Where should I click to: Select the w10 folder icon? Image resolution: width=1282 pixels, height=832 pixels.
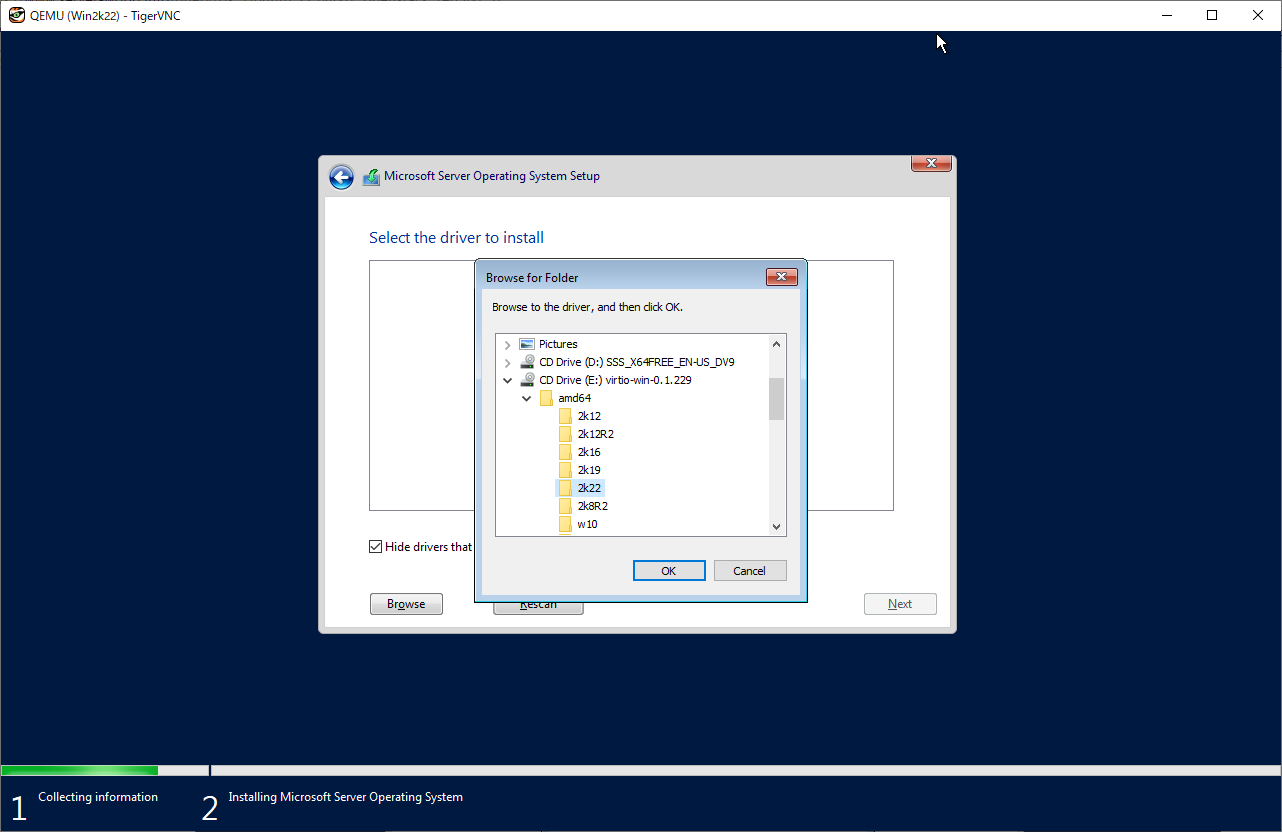(x=565, y=524)
